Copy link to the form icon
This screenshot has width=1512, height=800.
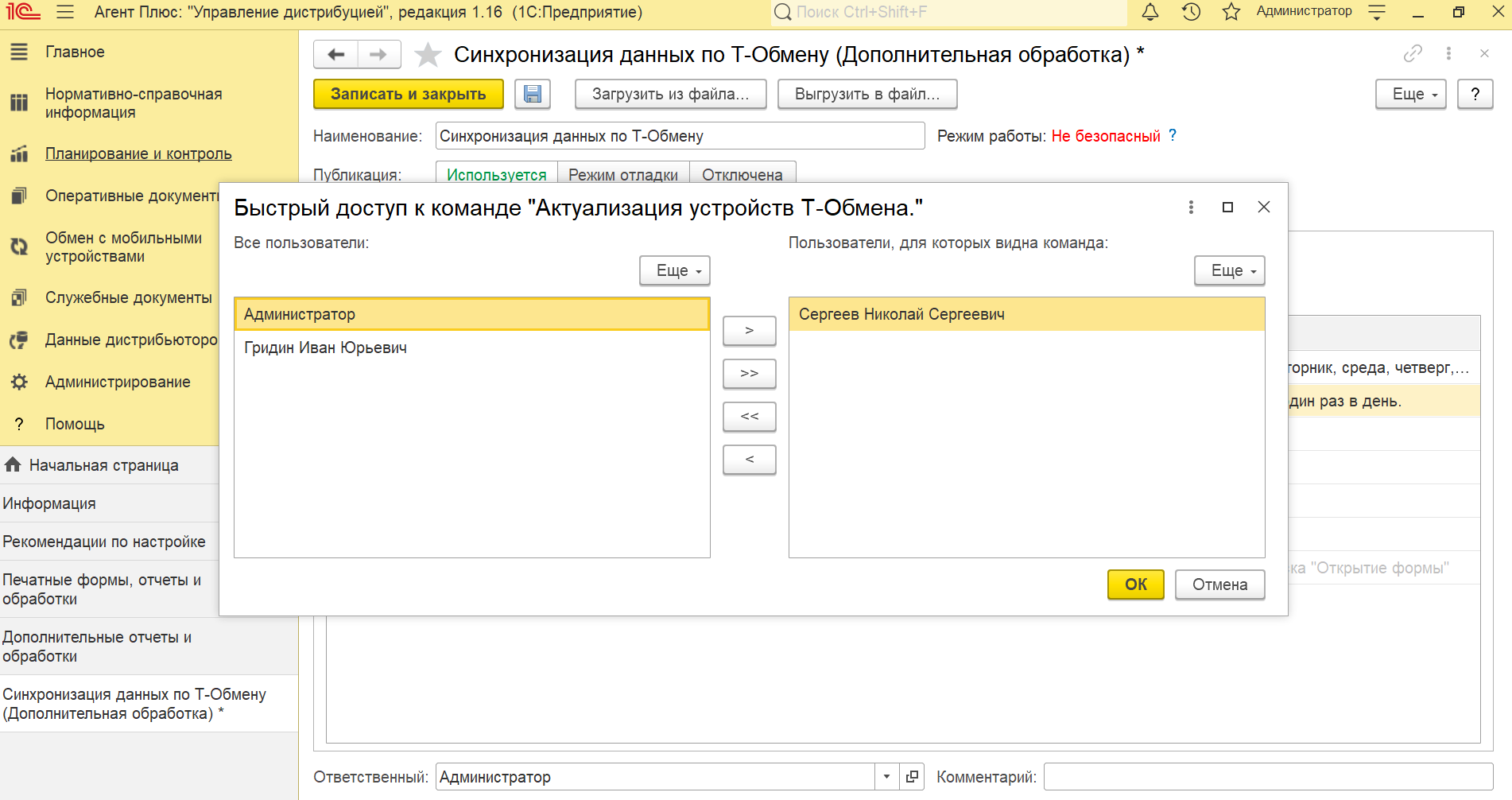(1413, 53)
